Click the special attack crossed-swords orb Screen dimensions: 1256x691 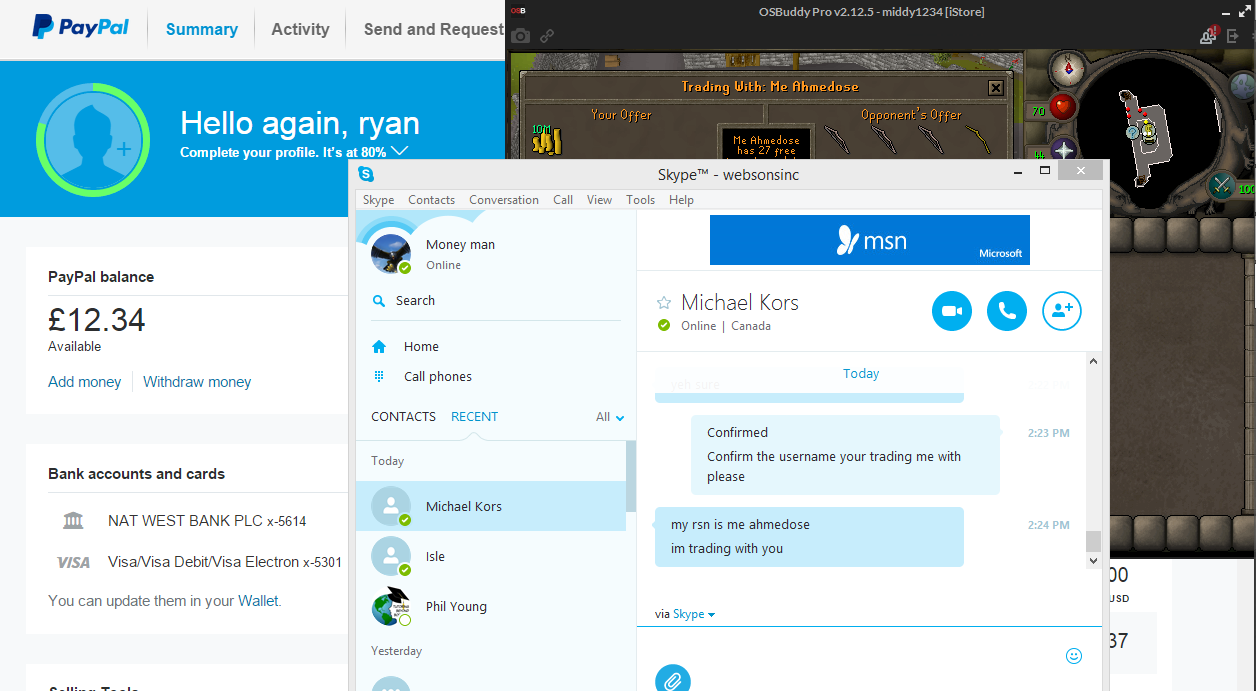tap(1222, 186)
